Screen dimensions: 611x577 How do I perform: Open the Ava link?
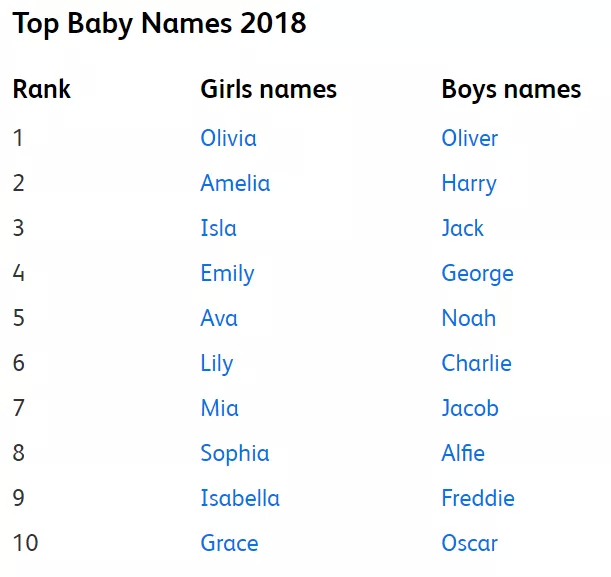click(x=219, y=319)
